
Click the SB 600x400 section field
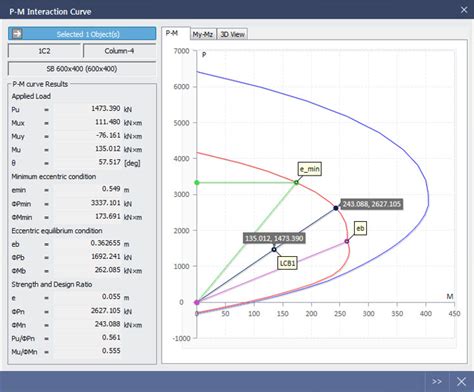(x=82, y=69)
